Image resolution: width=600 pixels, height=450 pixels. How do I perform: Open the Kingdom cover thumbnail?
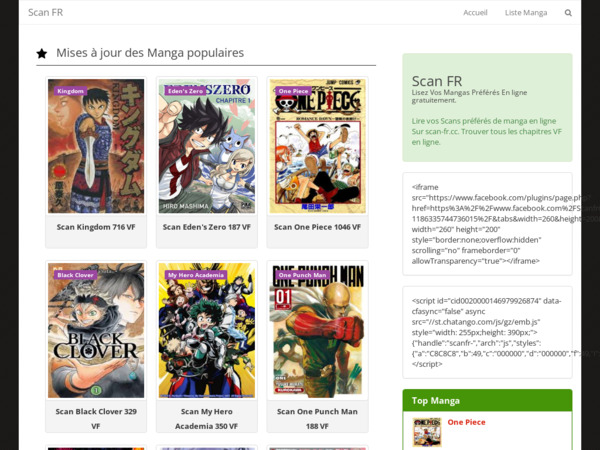(96, 146)
